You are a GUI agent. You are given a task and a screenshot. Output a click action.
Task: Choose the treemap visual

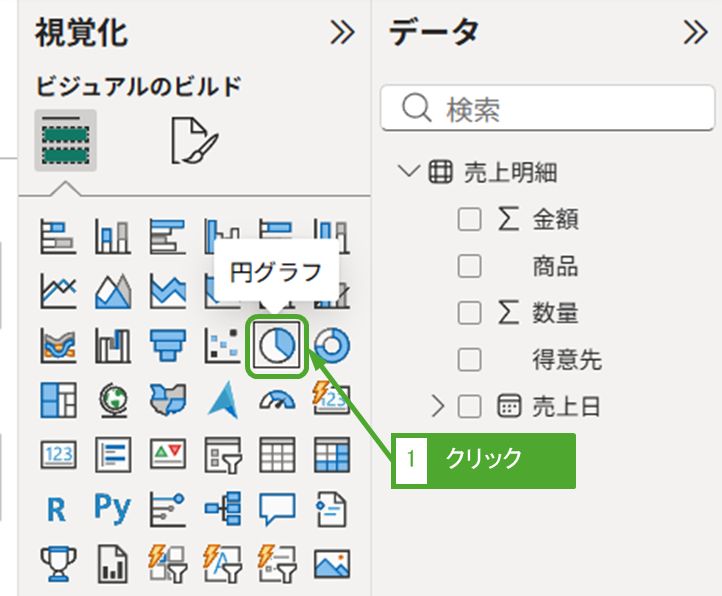click(x=58, y=399)
